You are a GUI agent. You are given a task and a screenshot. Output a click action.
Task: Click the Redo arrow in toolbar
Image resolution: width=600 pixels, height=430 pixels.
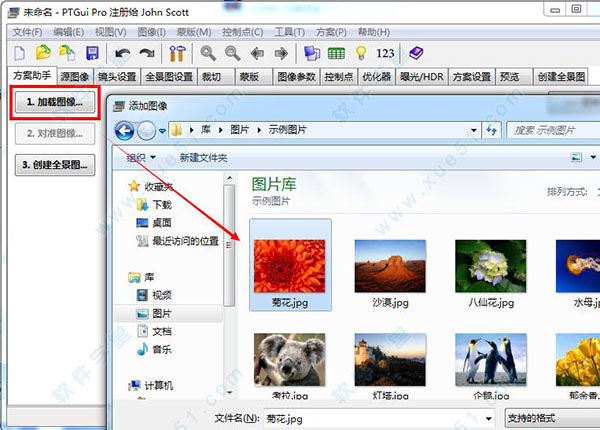tap(147, 53)
